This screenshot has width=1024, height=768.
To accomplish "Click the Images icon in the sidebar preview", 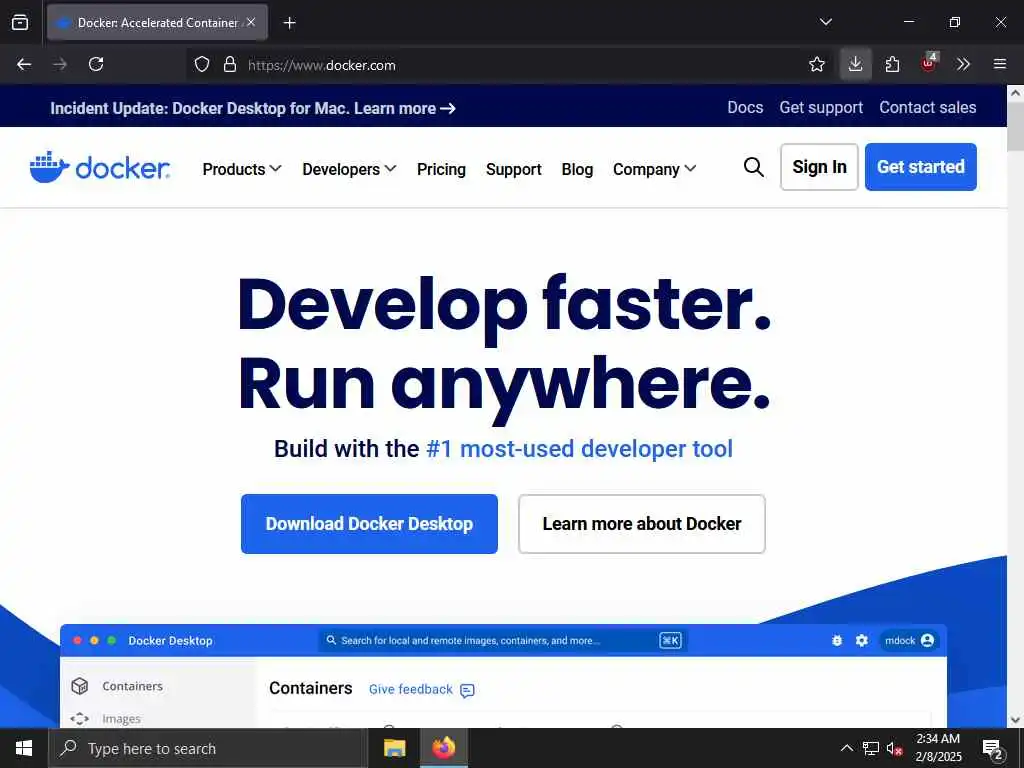I will click(80, 718).
